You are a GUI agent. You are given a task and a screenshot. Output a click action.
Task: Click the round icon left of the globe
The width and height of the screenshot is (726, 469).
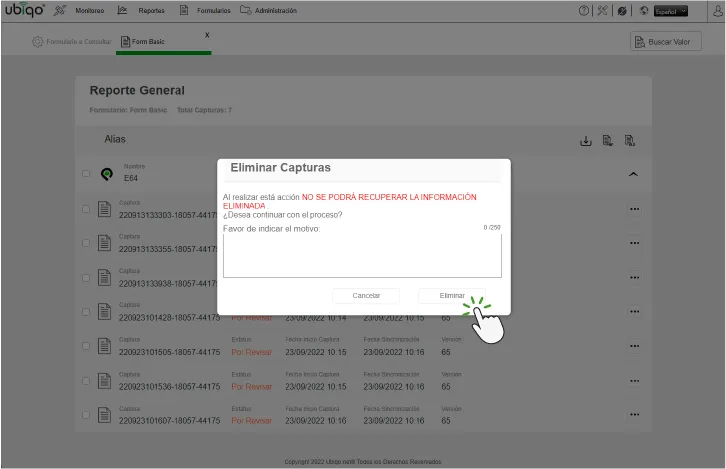point(622,11)
